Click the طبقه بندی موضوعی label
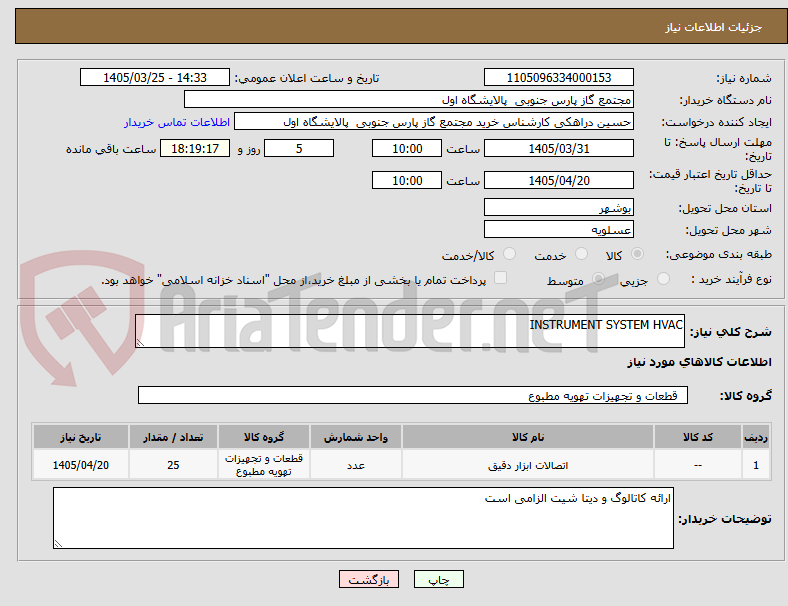788x606 pixels. tap(719, 254)
